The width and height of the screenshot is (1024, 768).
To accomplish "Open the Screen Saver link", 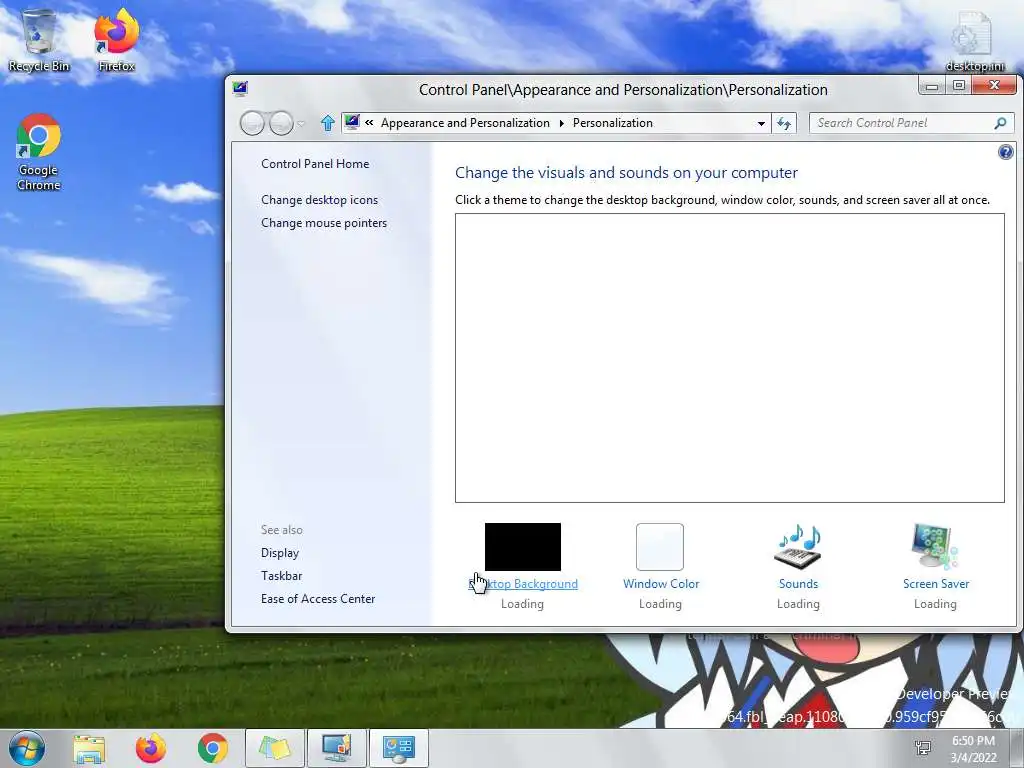I will click(936, 584).
